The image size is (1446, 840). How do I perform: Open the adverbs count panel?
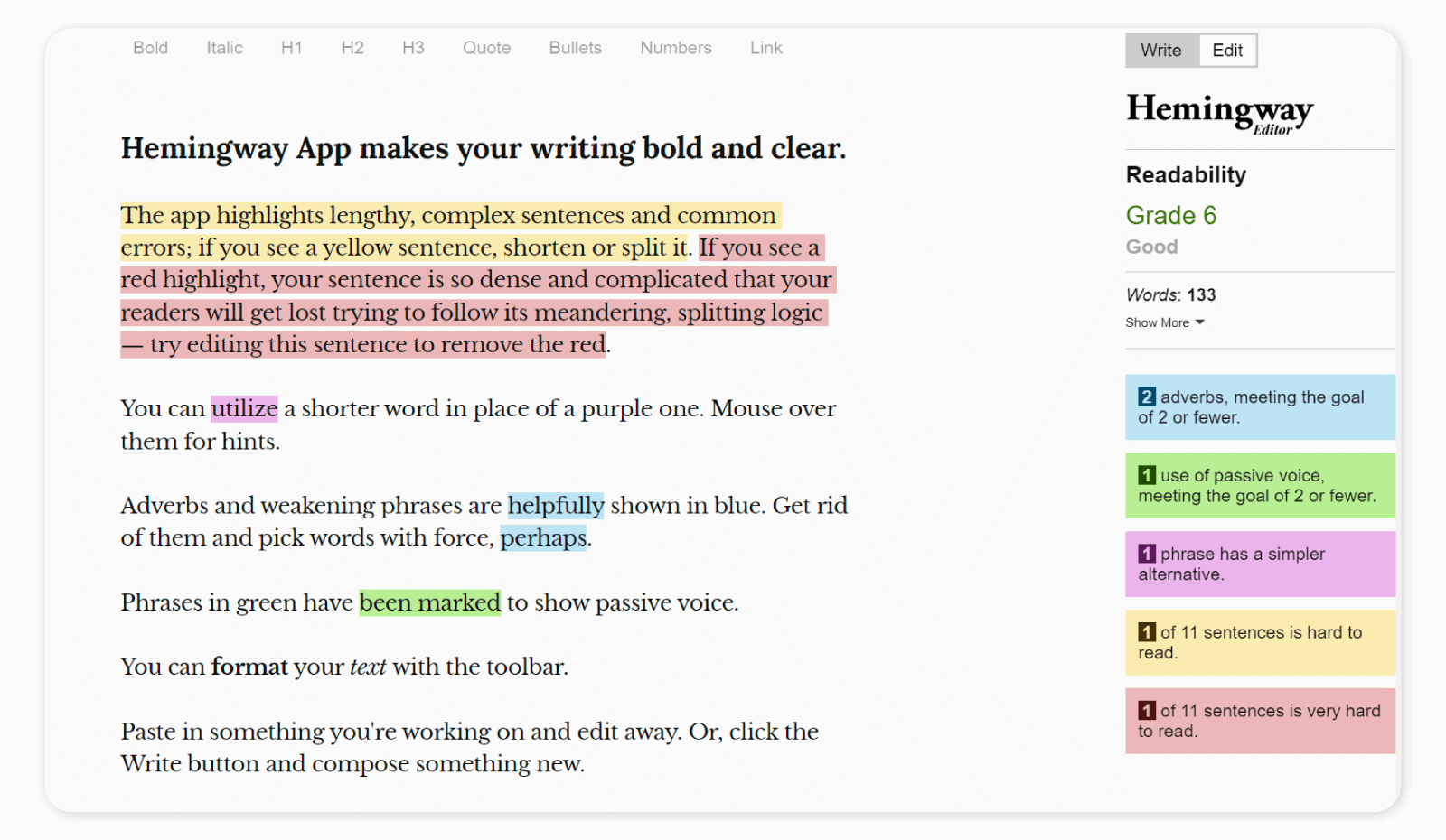(1260, 406)
